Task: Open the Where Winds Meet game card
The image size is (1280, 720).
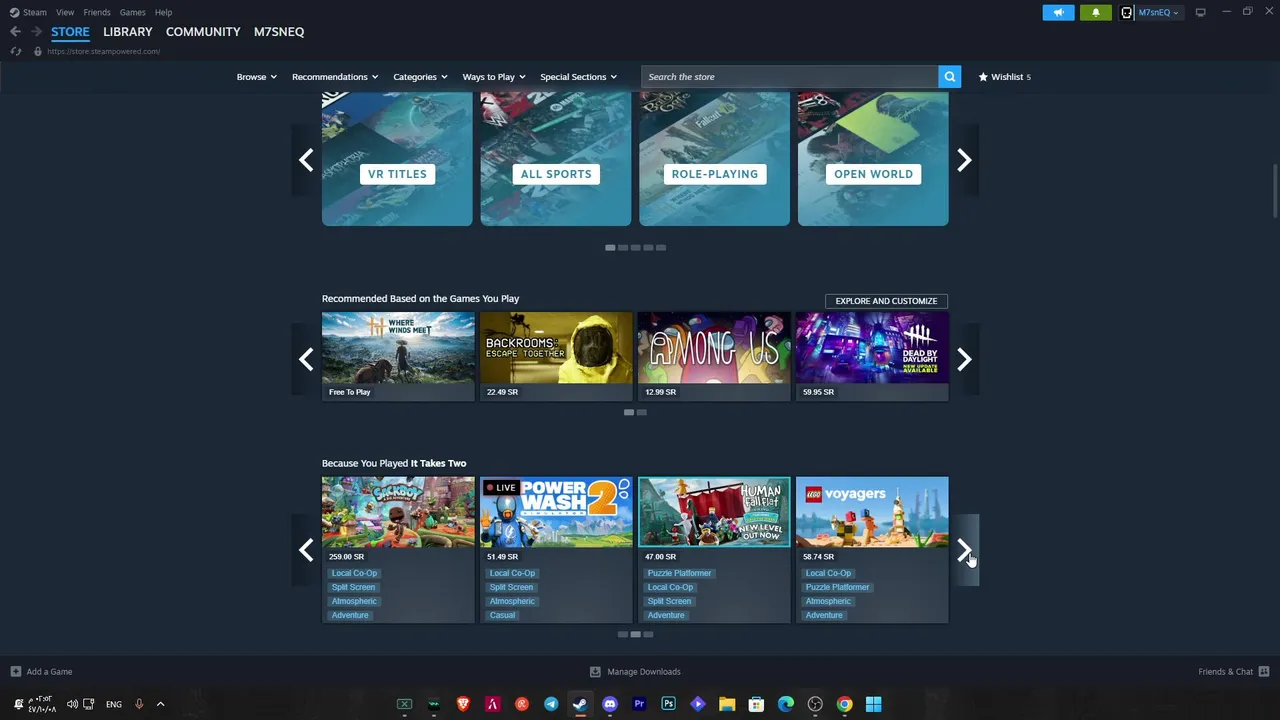Action: pos(398,356)
